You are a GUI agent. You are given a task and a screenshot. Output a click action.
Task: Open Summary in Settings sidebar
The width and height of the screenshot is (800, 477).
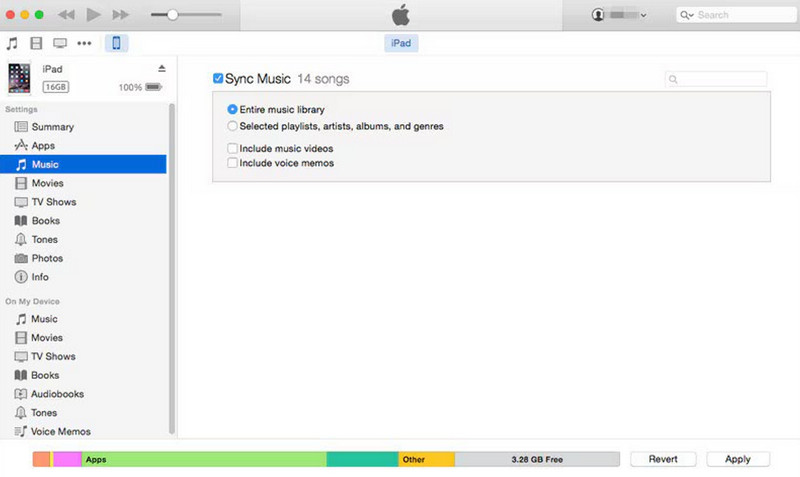tap(83, 127)
